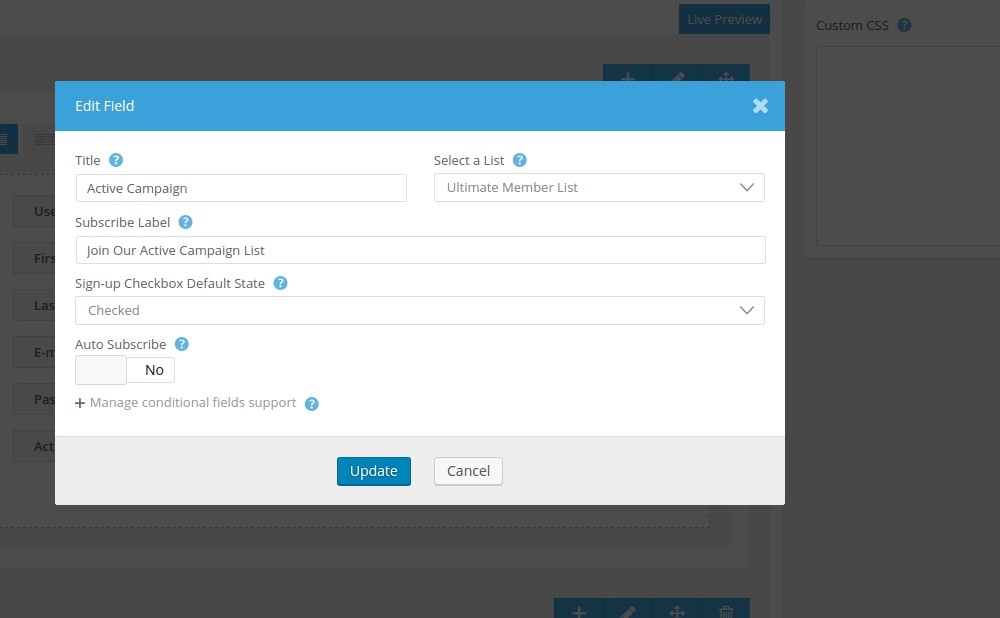Click the Subscribe Label text field

point(420,250)
